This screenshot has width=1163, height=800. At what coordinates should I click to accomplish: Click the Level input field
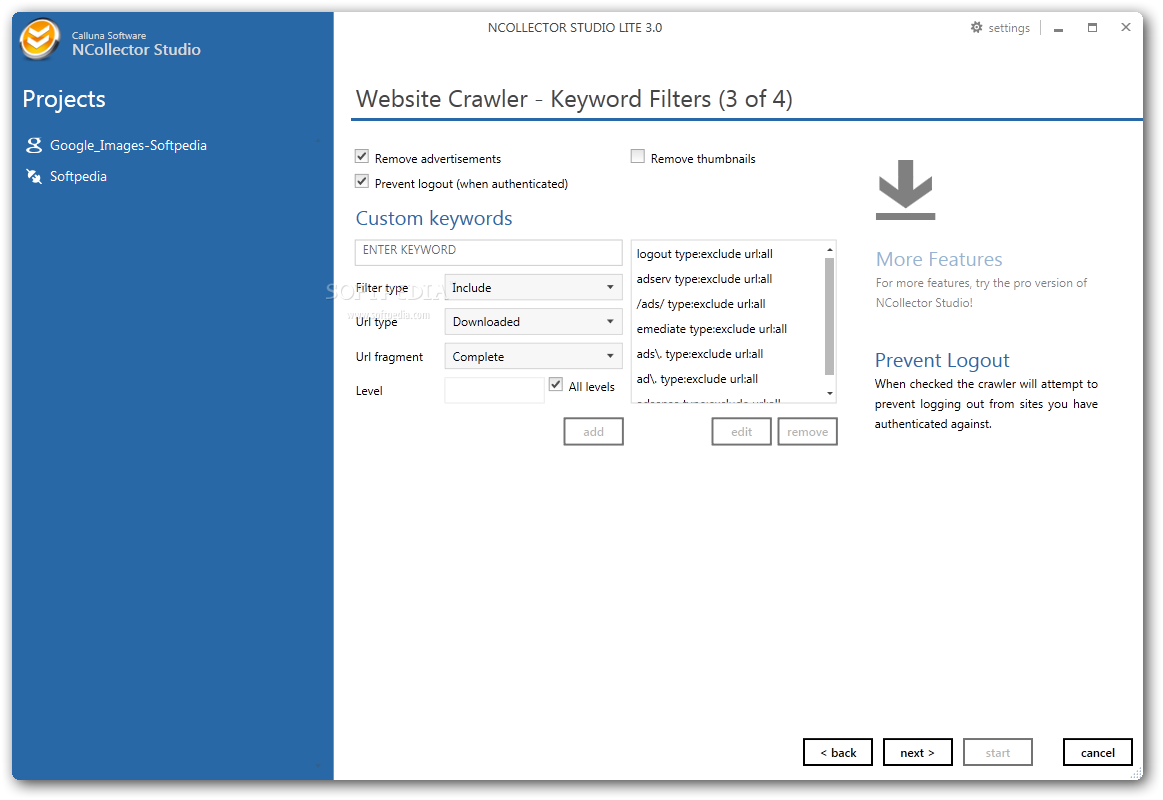pos(495,391)
